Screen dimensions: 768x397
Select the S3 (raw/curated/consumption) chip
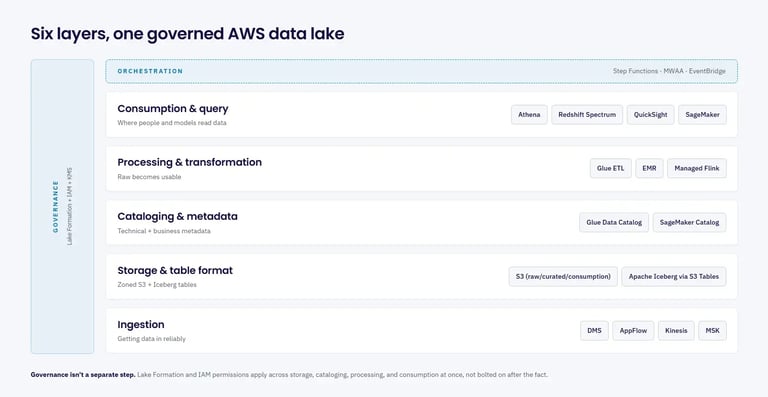[x=563, y=277]
